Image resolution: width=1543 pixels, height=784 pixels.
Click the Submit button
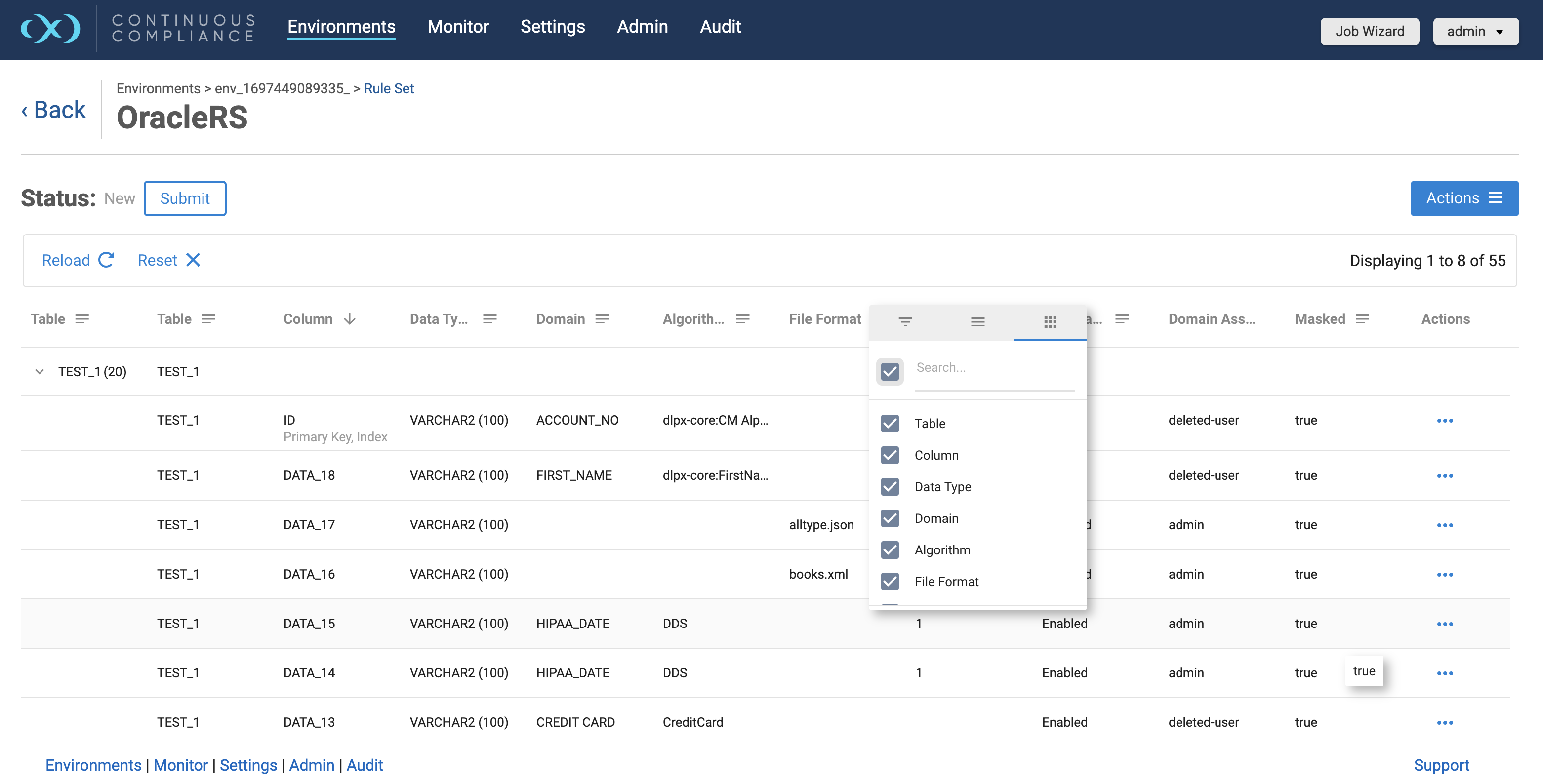tap(185, 198)
